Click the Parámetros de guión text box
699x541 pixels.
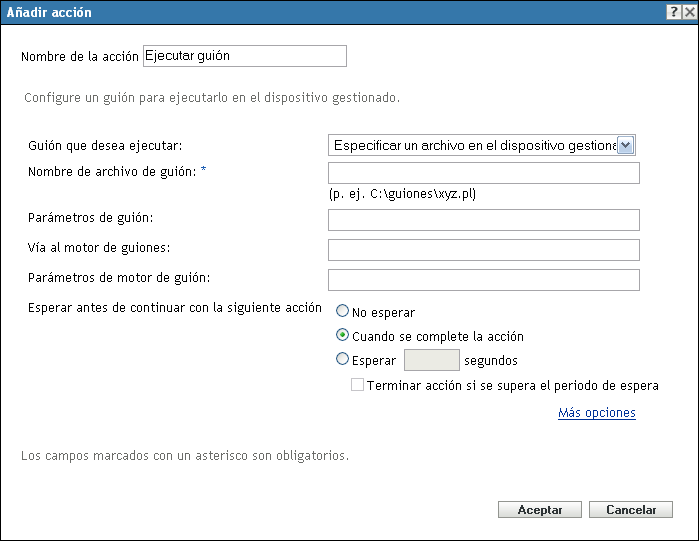point(483,220)
